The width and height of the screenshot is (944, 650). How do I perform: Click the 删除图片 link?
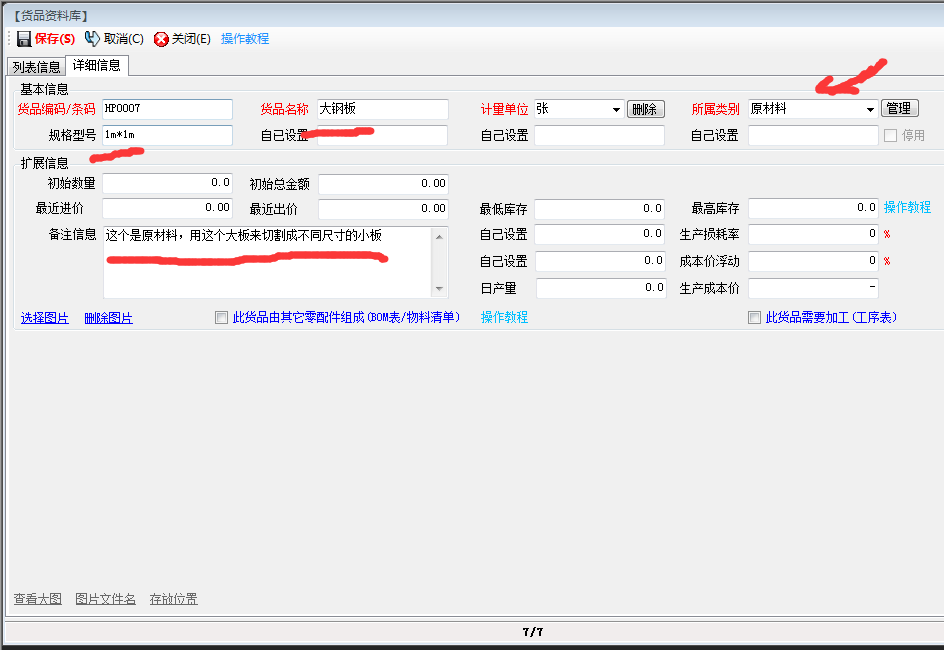click(x=108, y=318)
